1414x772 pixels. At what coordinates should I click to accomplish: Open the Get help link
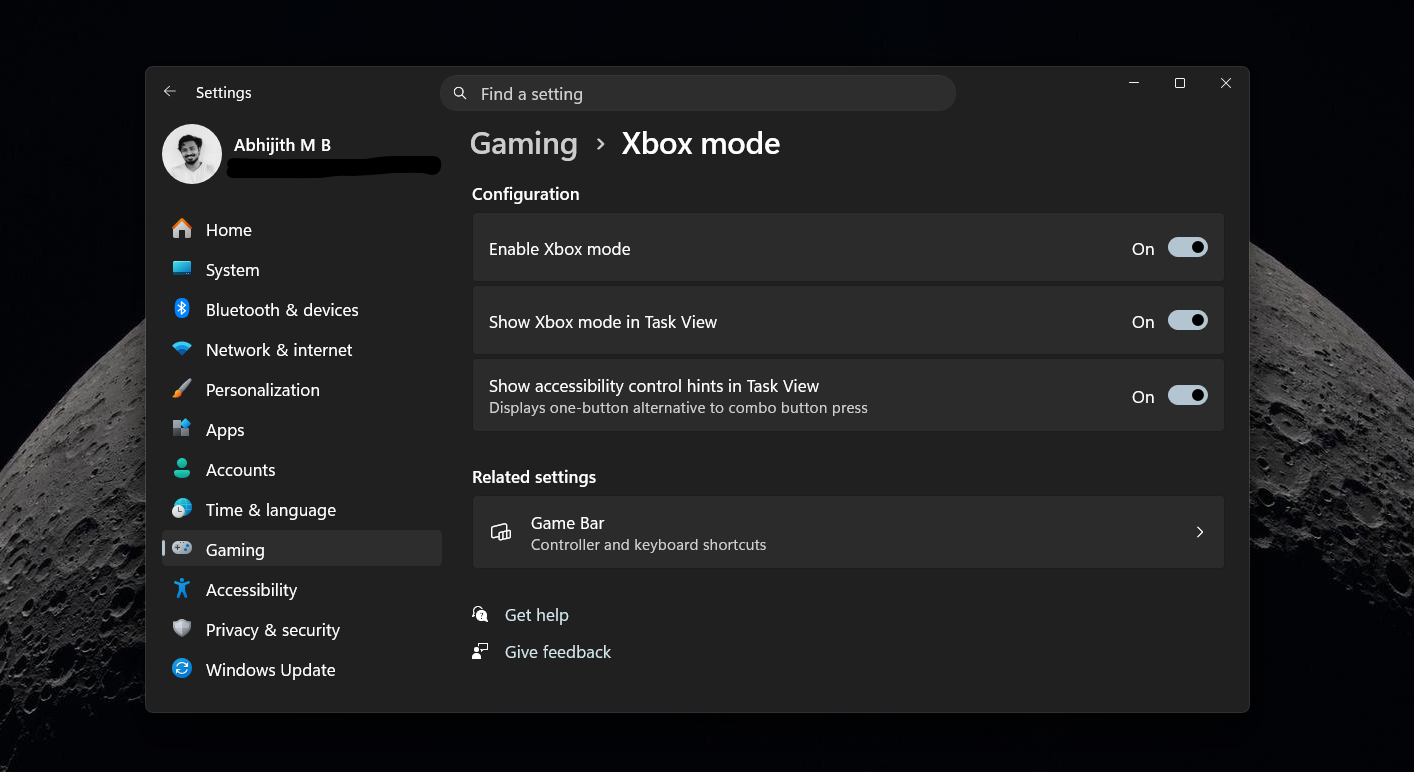coord(536,615)
